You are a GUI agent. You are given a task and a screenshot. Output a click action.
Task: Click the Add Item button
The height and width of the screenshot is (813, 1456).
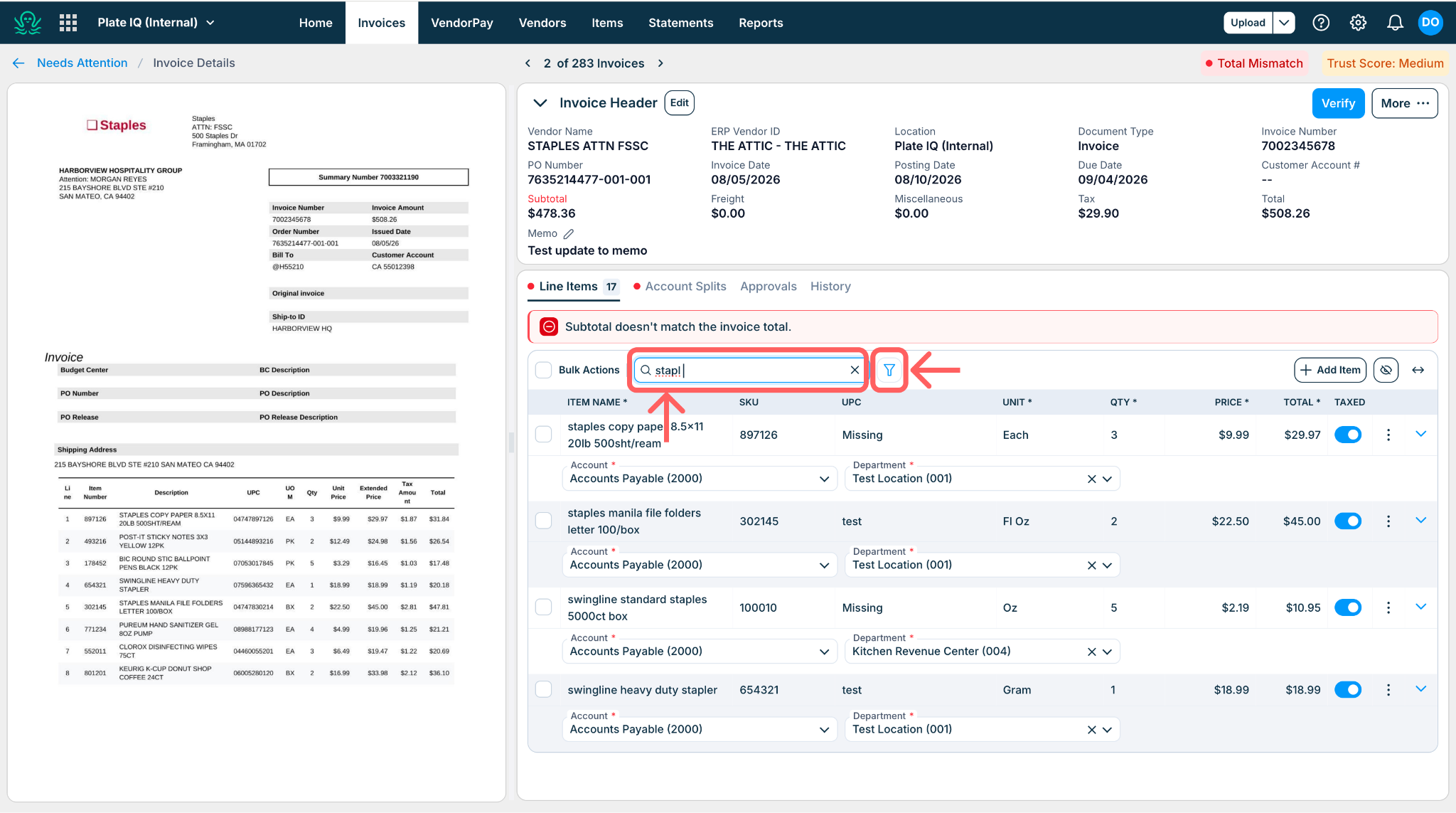coord(1330,370)
